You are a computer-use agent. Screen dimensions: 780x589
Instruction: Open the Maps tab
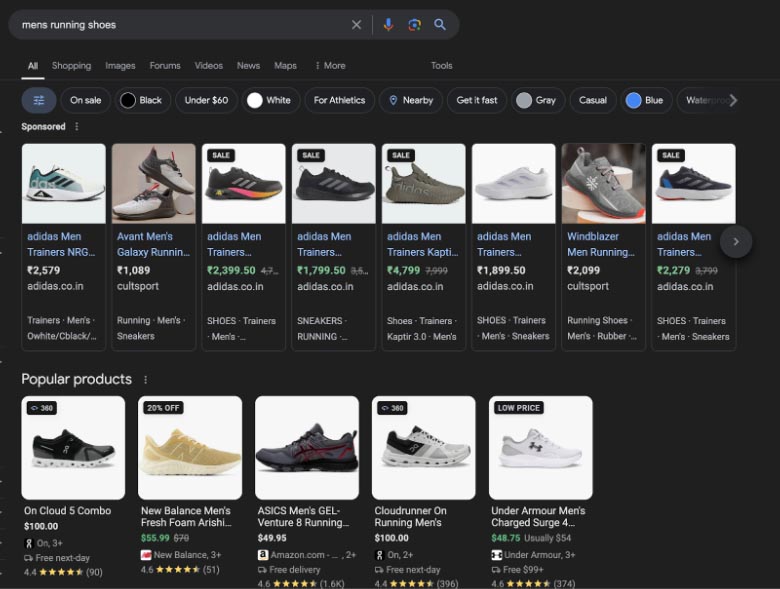tap(286, 66)
